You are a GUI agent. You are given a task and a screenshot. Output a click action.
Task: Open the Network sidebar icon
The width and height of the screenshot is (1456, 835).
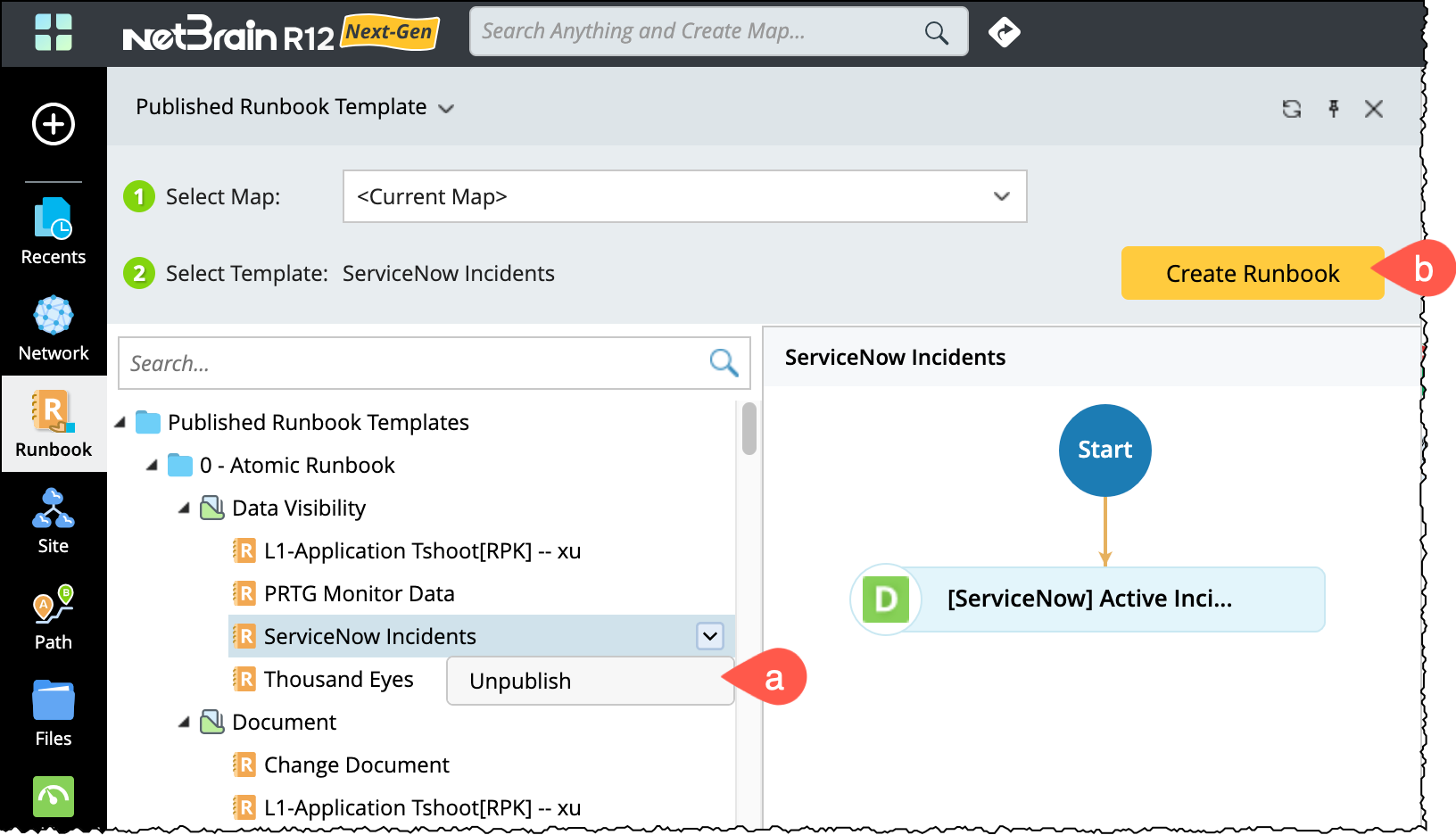tap(54, 328)
